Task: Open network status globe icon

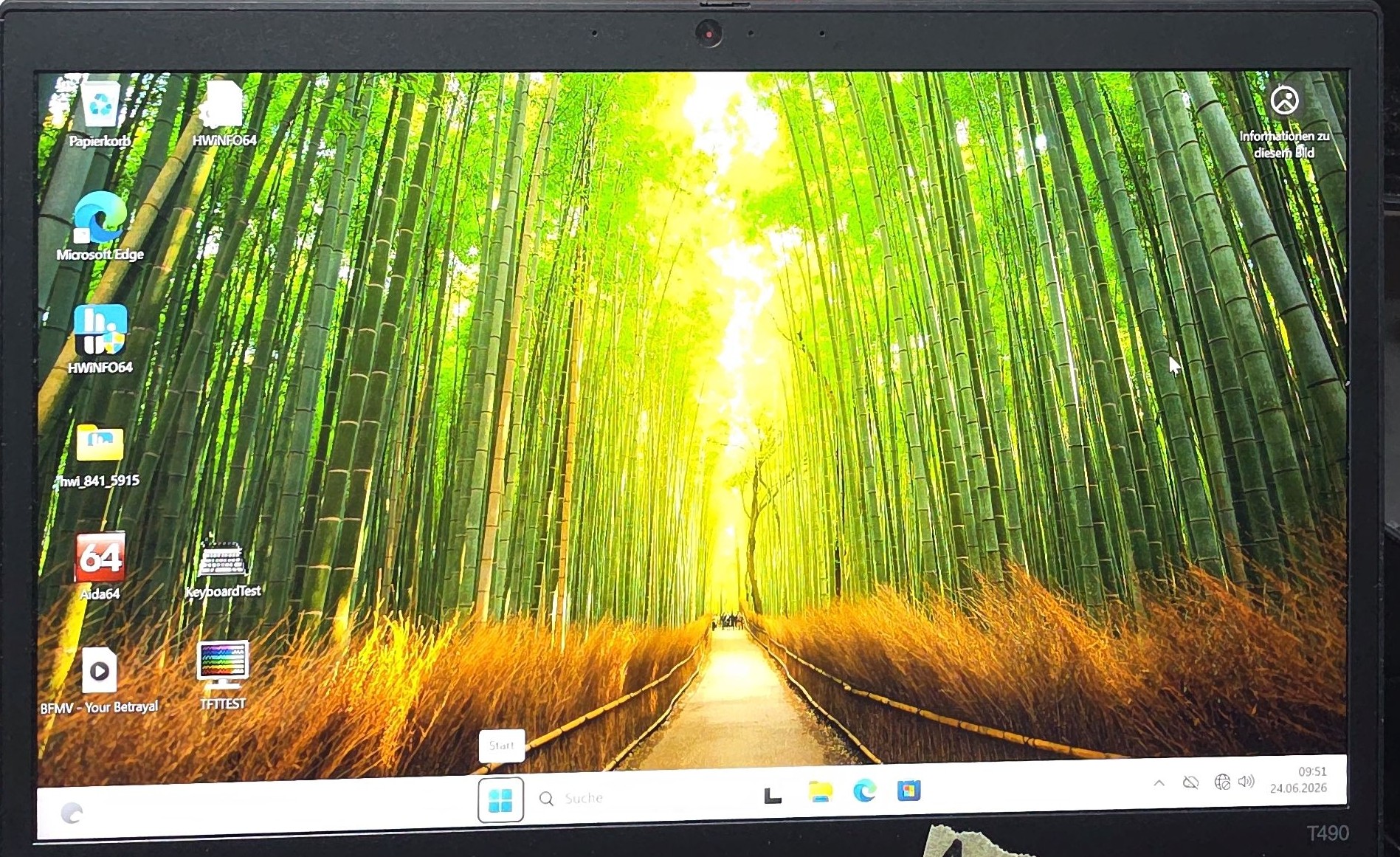Action: tap(1222, 782)
